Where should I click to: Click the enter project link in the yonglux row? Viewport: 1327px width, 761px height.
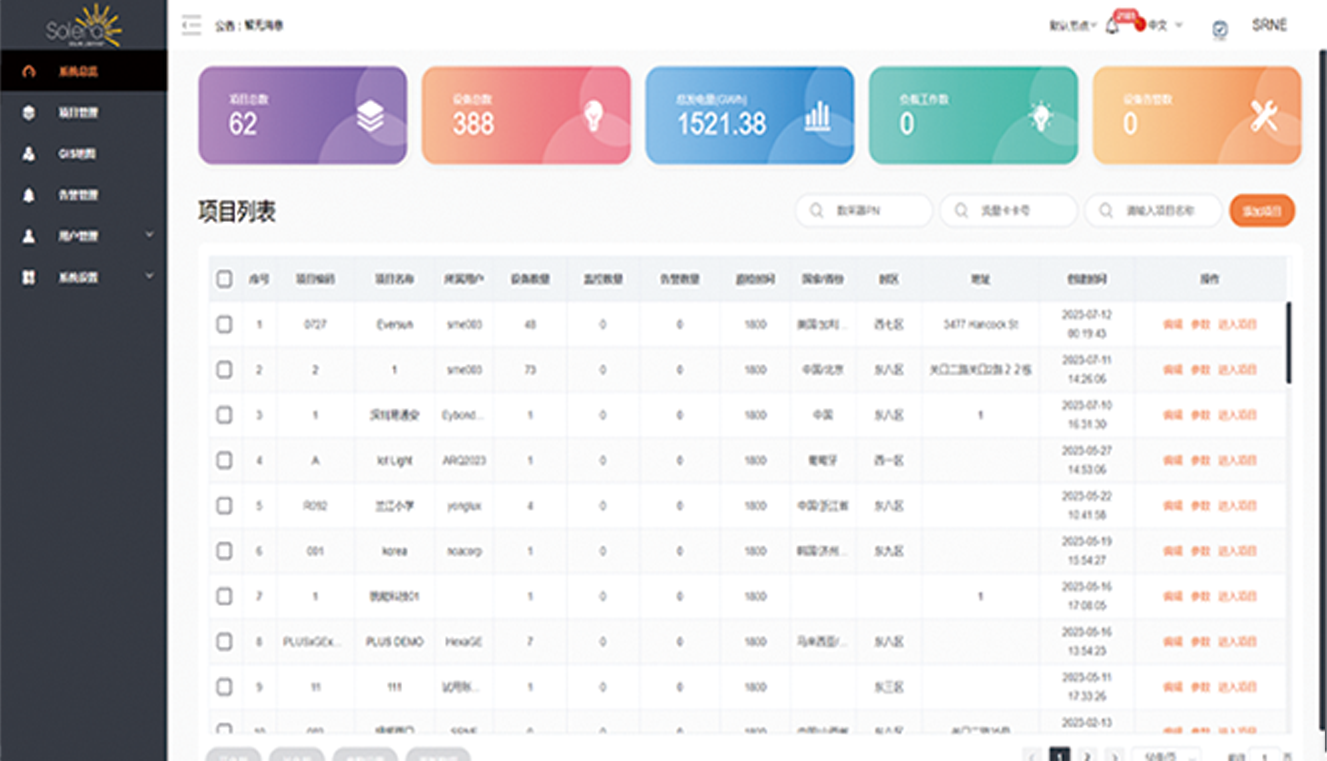(1237, 506)
